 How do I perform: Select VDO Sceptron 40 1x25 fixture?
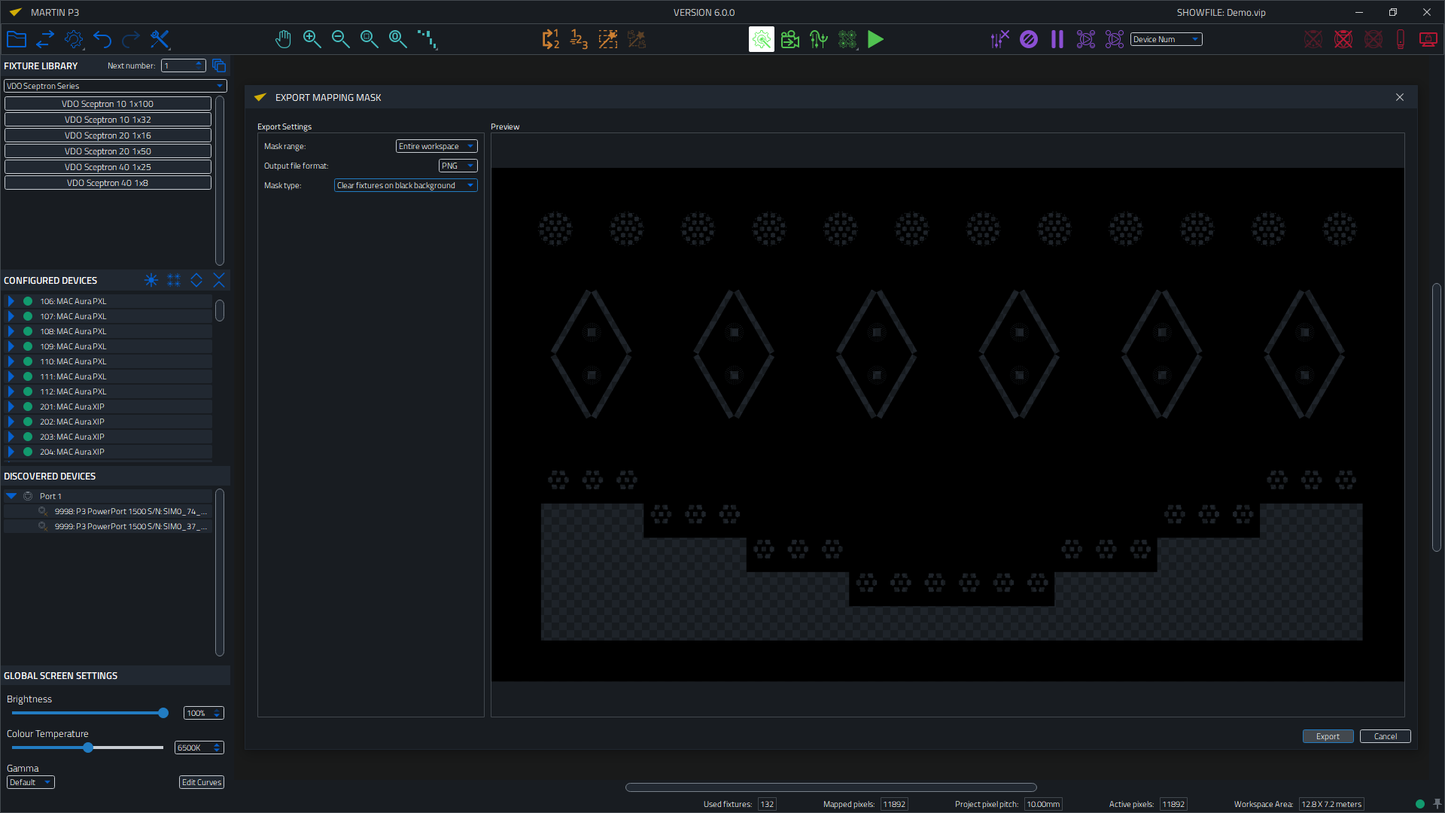(x=108, y=167)
